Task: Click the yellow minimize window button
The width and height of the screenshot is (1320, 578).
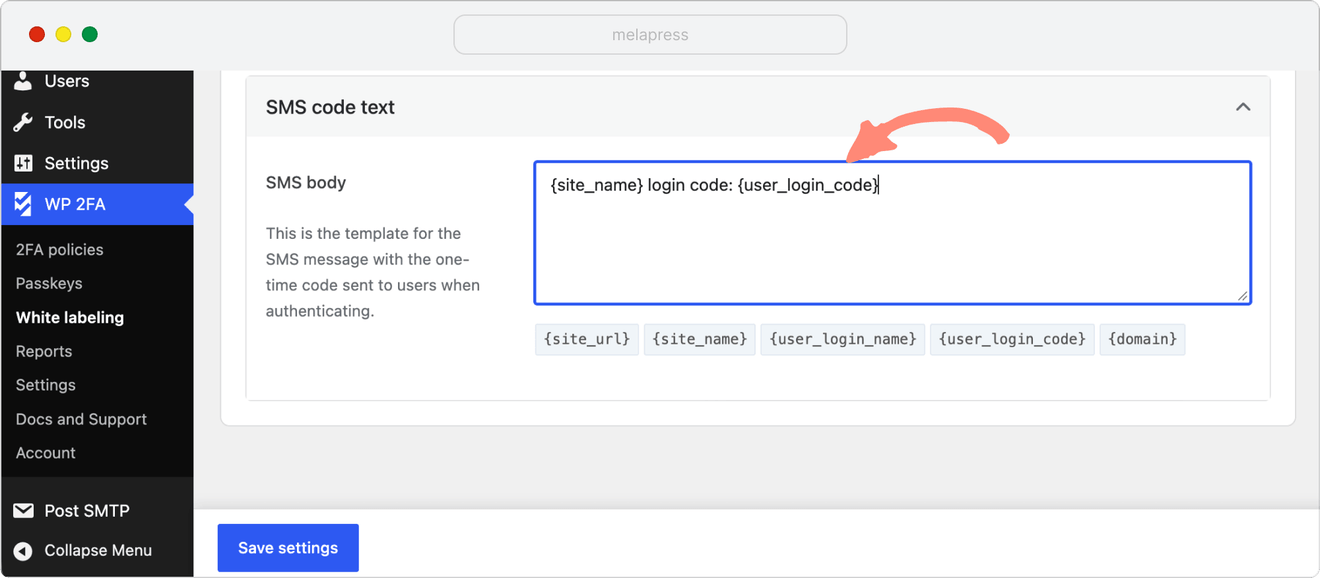Action: point(63,34)
